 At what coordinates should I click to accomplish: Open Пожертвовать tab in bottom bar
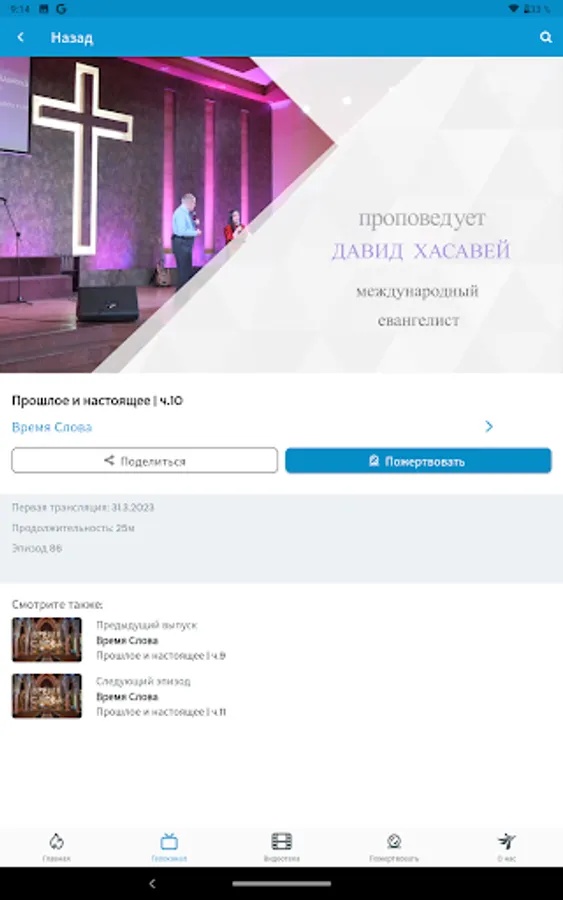394,847
